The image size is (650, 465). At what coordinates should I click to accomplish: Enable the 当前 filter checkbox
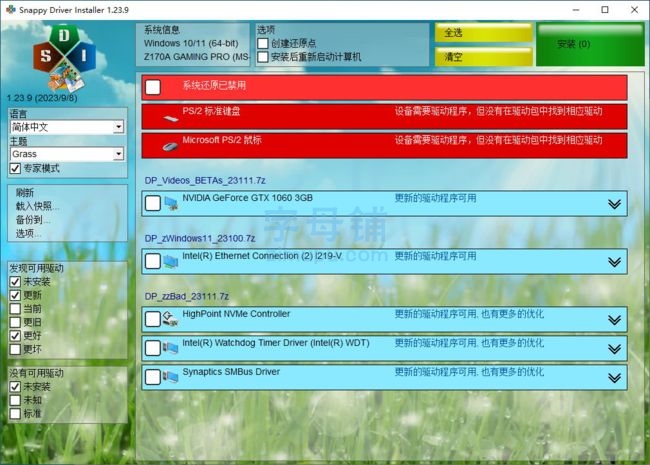tap(15, 309)
